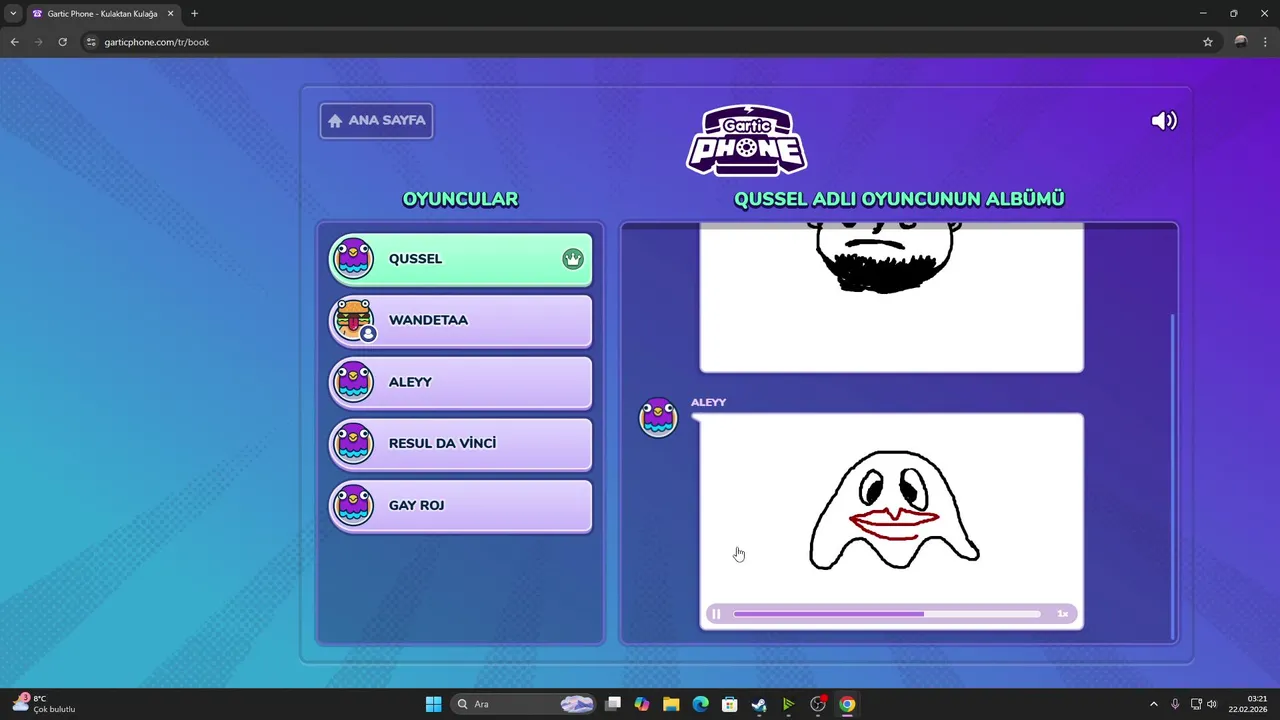Open the tab search dropdown arrow
Viewport: 1280px width, 720px height.
click(13, 14)
